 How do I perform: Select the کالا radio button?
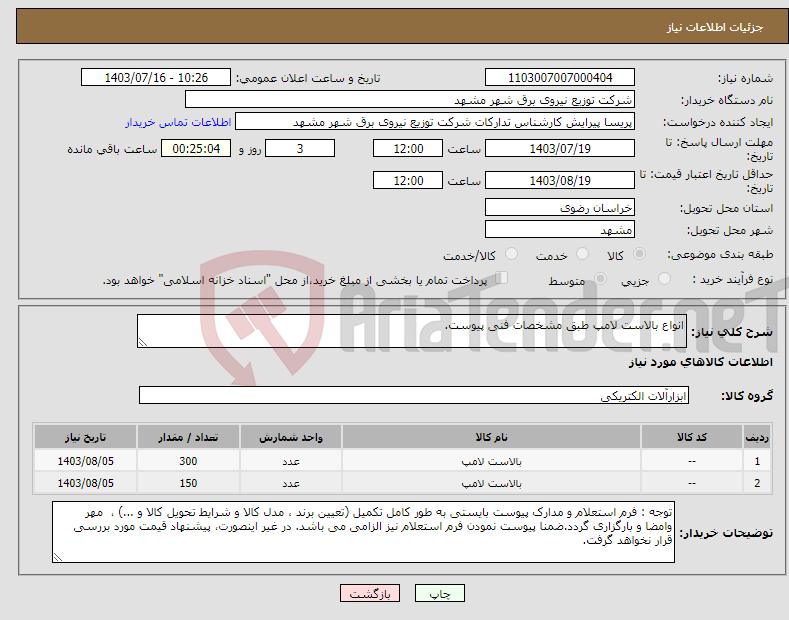[x=639, y=254]
